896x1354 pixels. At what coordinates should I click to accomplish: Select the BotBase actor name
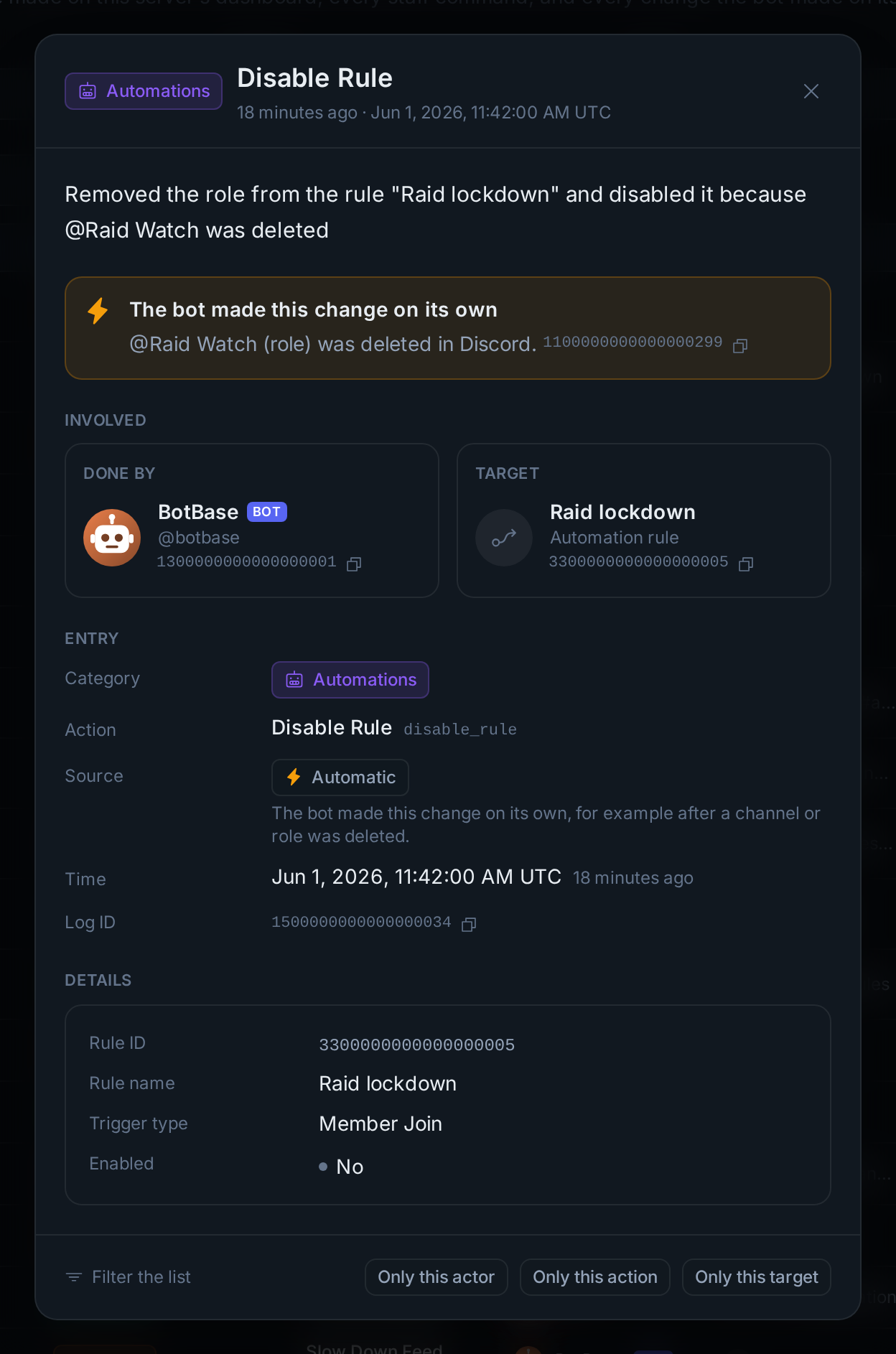coord(198,513)
